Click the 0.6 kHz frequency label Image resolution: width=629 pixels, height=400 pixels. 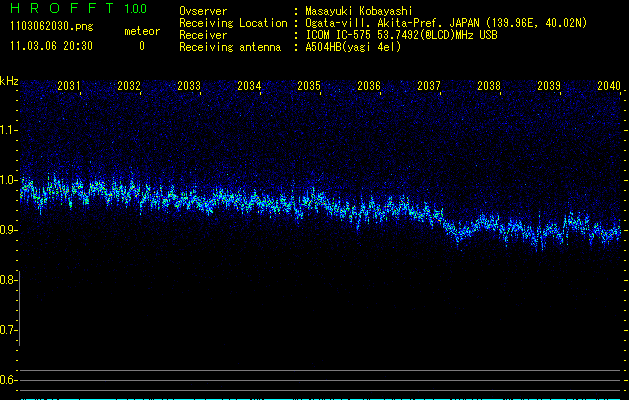9,380
